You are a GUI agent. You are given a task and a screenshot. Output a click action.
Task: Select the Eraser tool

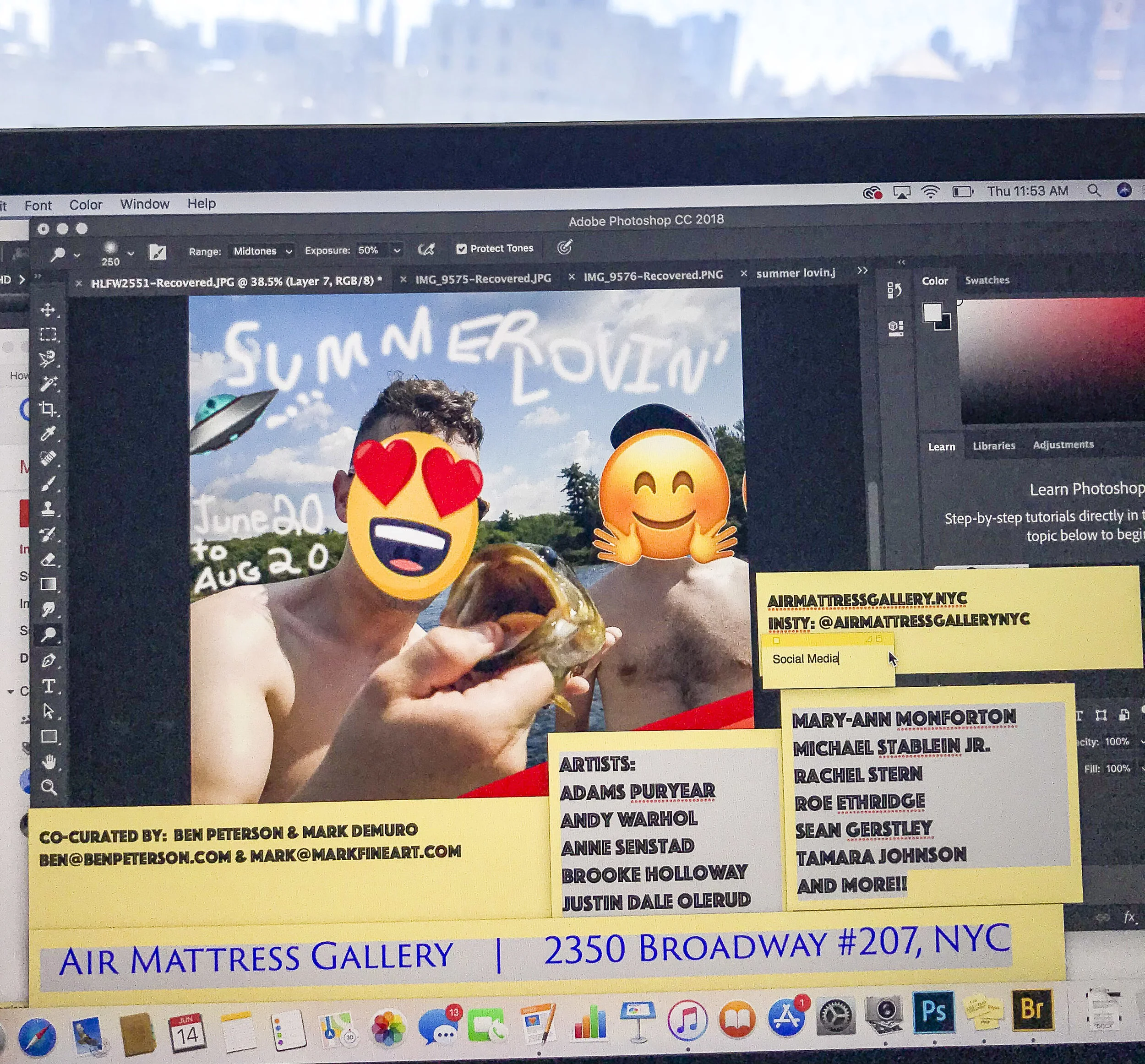coord(49,559)
